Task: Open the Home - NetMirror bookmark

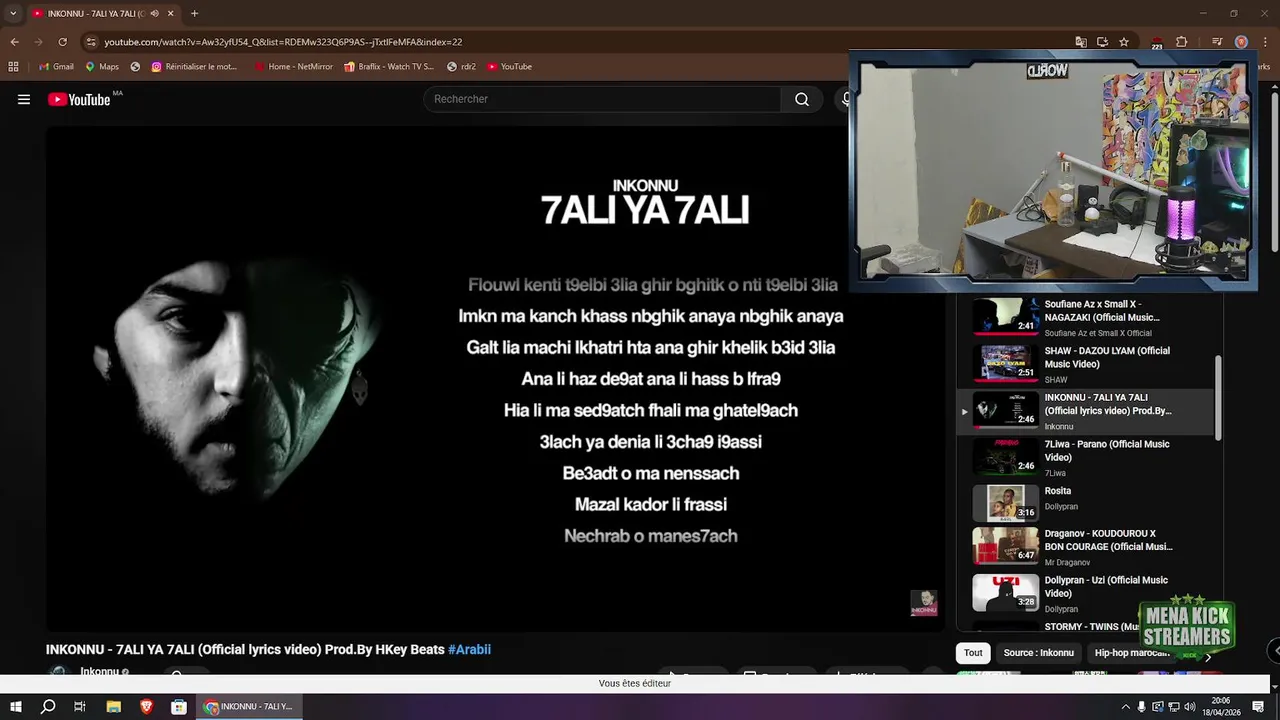Action: pos(294,66)
